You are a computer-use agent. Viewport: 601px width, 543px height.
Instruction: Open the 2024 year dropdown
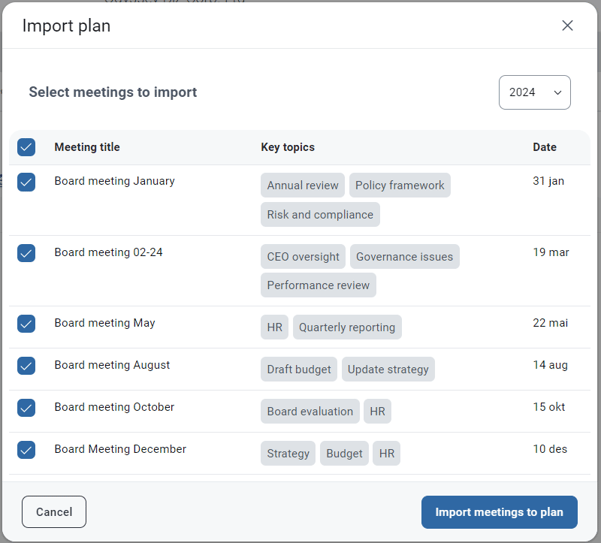click(x=534, y=92)
